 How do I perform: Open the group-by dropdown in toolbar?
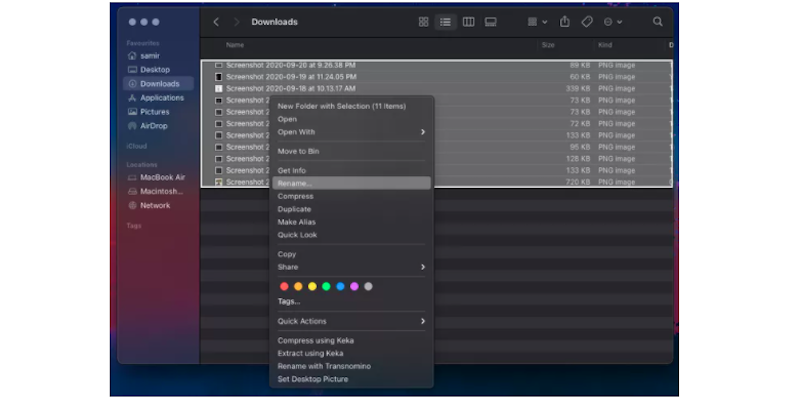click(x=537, y=22)
